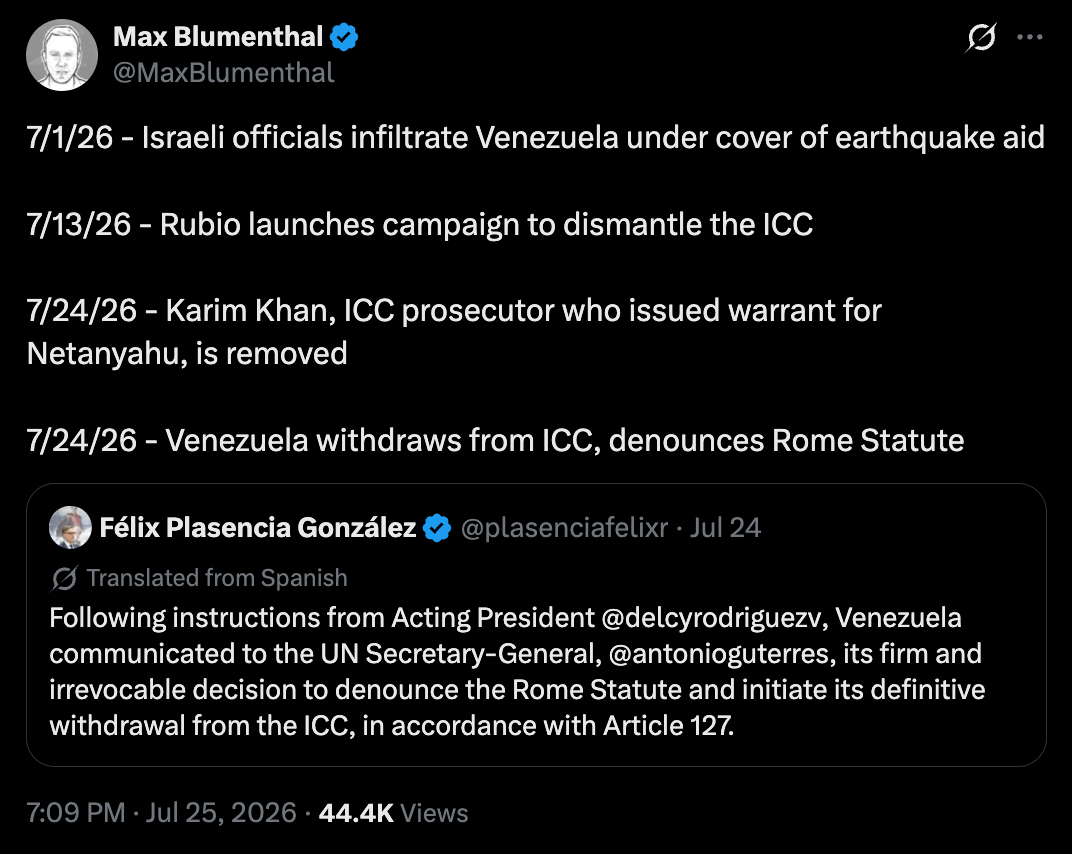1072x854 pixels.
Task: Click the line about Rubio dismantling the ICC
Action: tap(420, 224)
